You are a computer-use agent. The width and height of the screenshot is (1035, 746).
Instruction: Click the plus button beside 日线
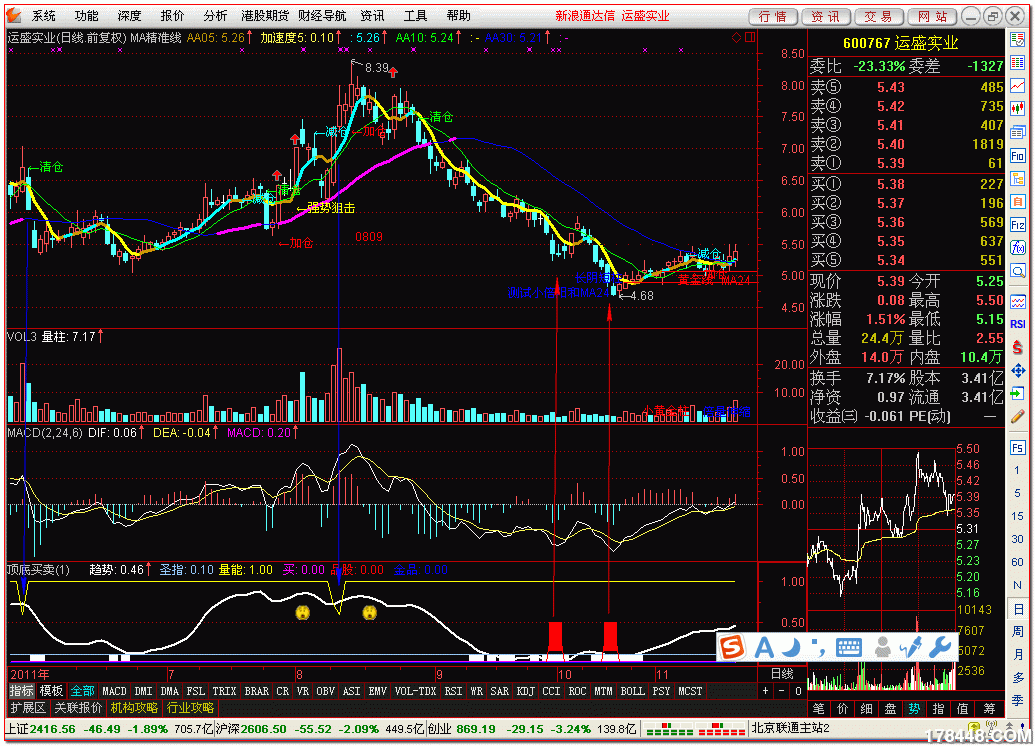765,691
